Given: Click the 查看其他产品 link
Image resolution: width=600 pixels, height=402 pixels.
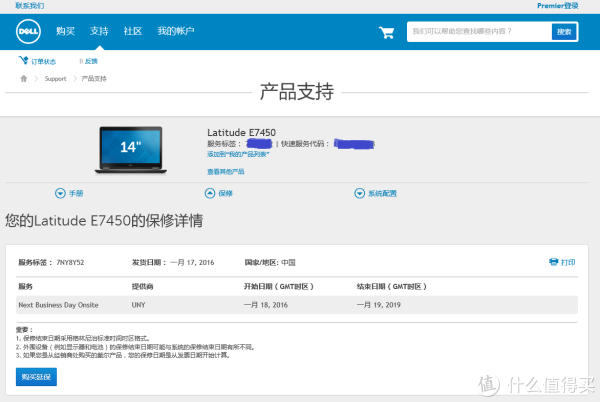Looking at the screenshot, I should (x=225, y=172).
